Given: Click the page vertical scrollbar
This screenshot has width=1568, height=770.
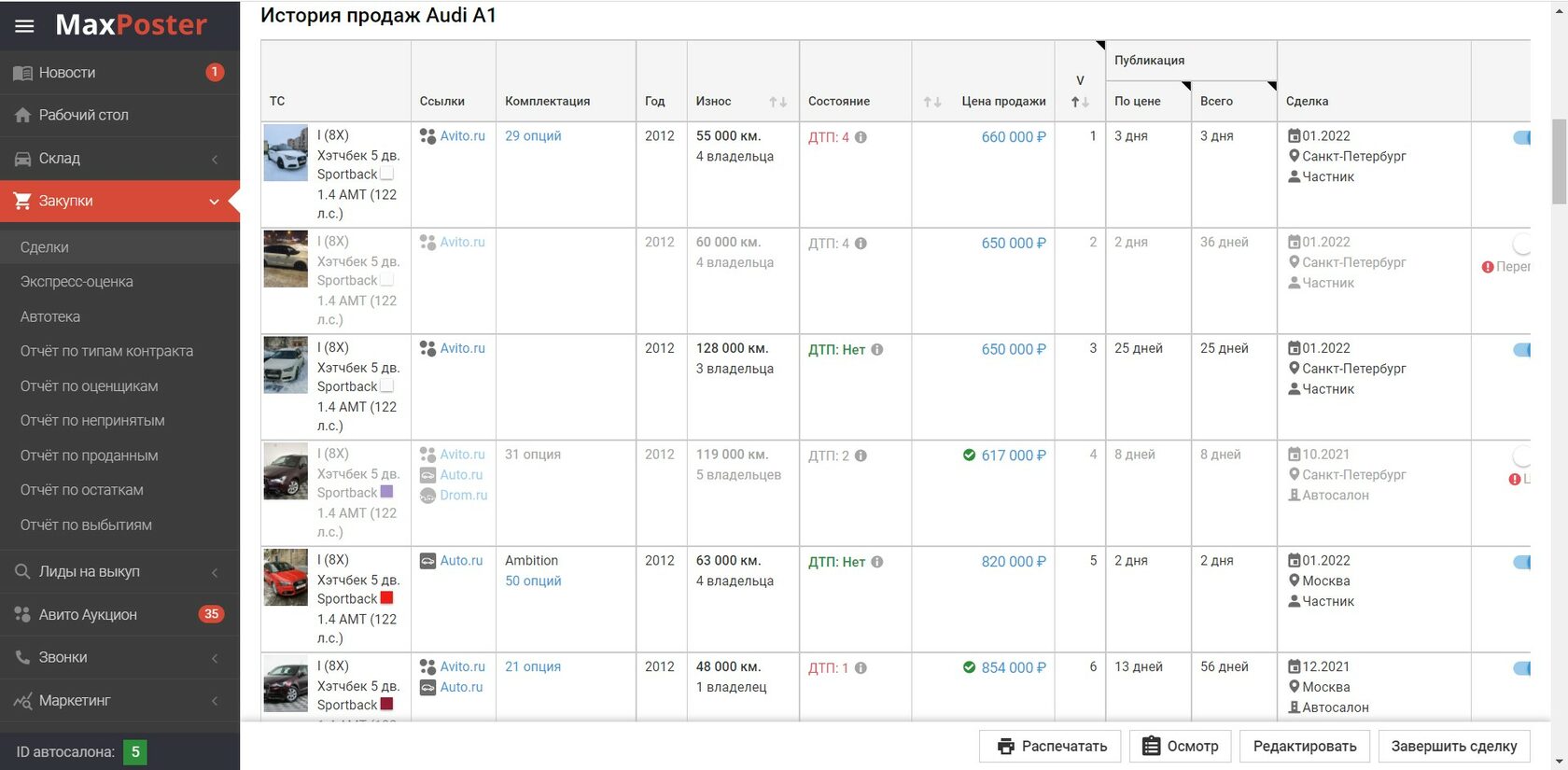Looking at the screenshot, I should pyautogui.click(x=1559, y=161).
